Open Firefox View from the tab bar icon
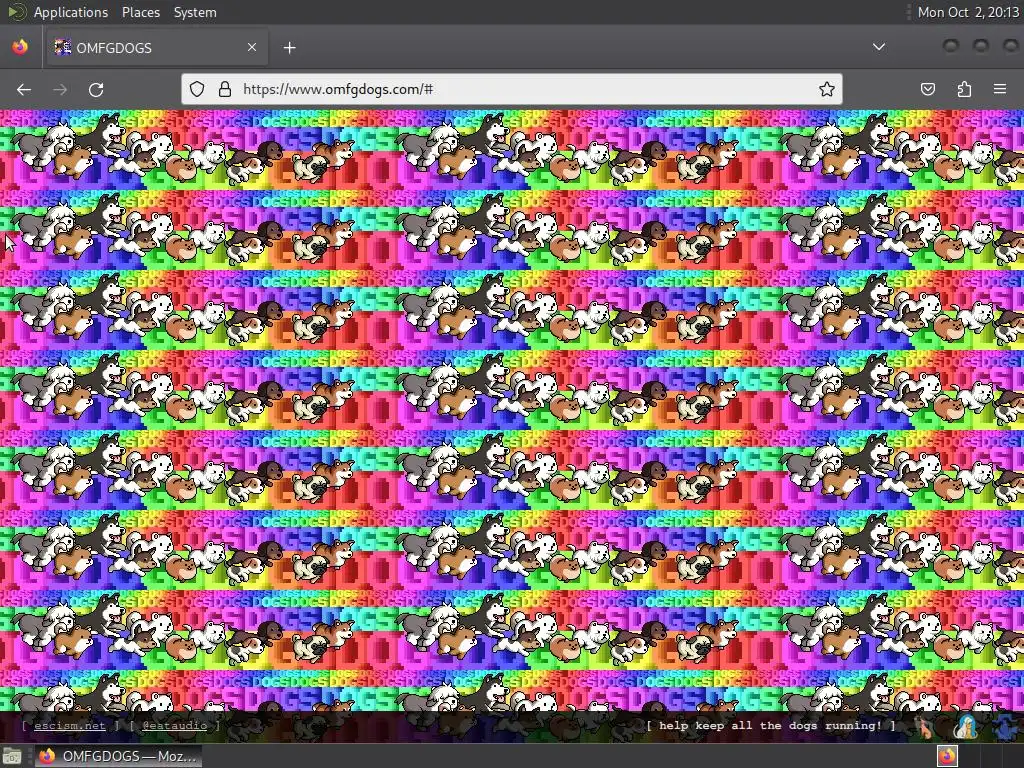 tap(20, 47)
